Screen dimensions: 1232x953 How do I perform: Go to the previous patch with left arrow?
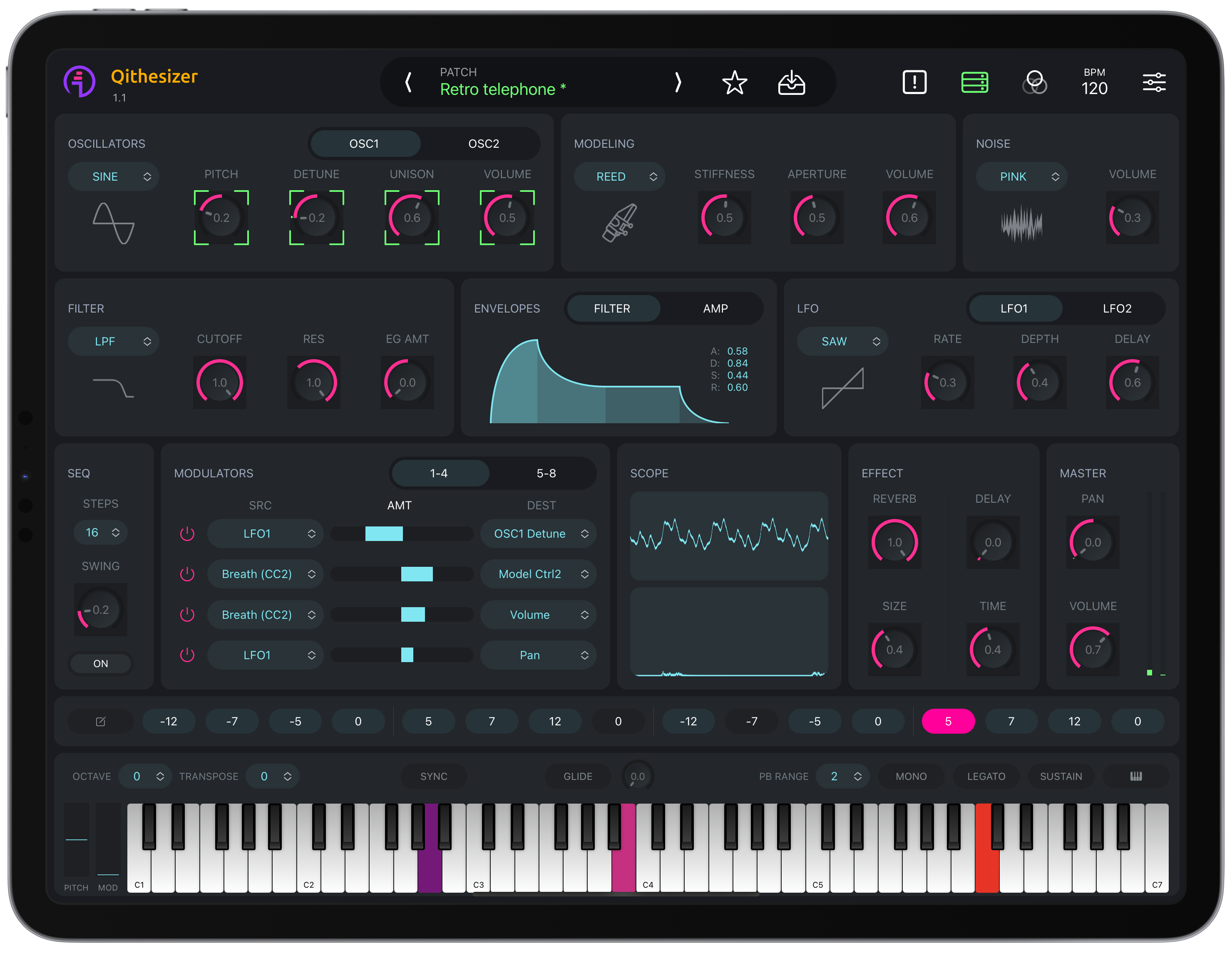408,83
